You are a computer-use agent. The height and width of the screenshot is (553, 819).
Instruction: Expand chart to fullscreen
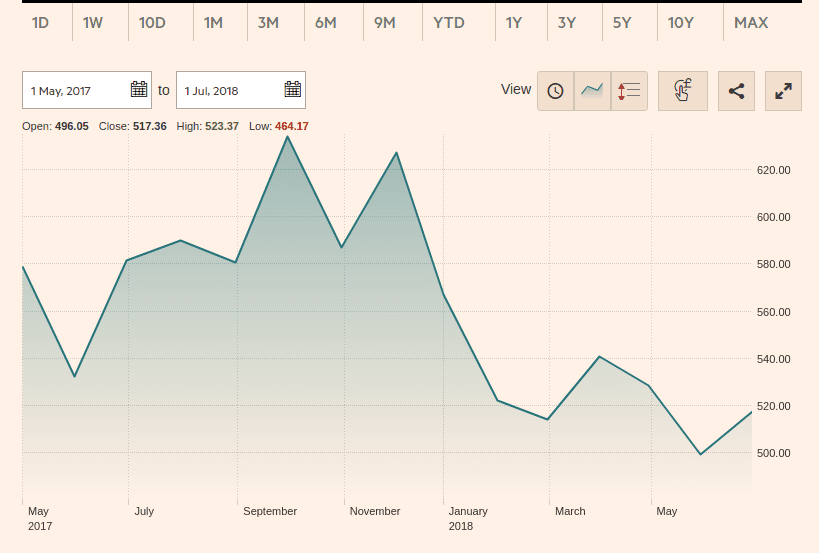pos(783,91)
